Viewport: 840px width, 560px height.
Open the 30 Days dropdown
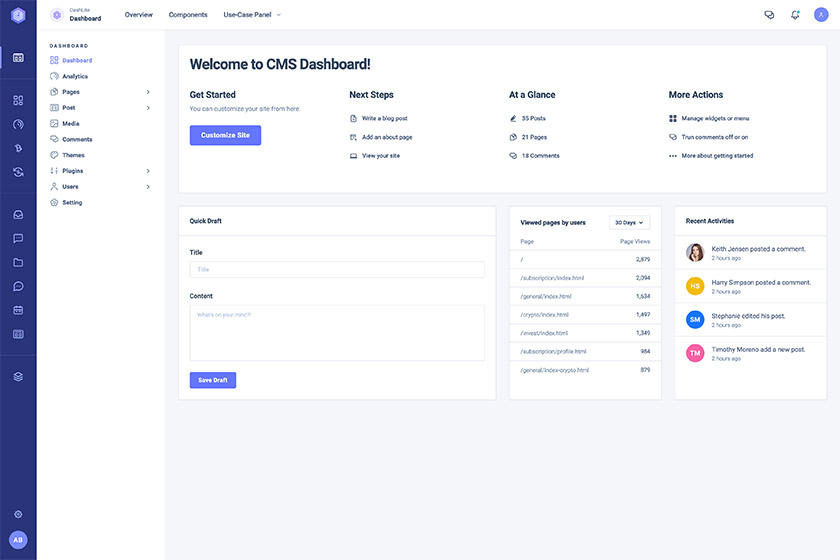click(629, 222)
